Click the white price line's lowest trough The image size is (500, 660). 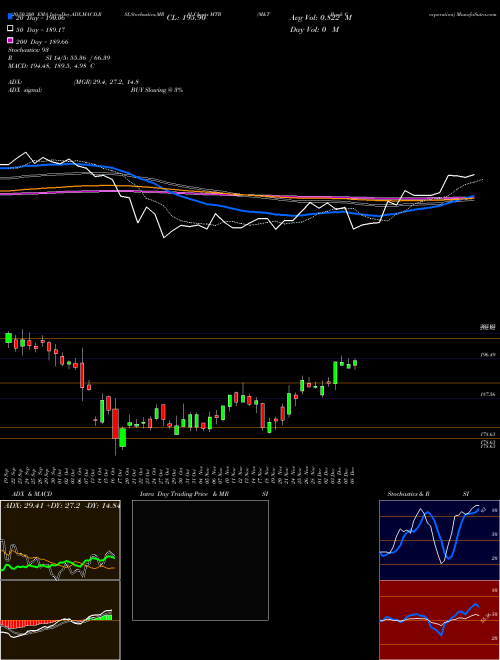point(164,237)
